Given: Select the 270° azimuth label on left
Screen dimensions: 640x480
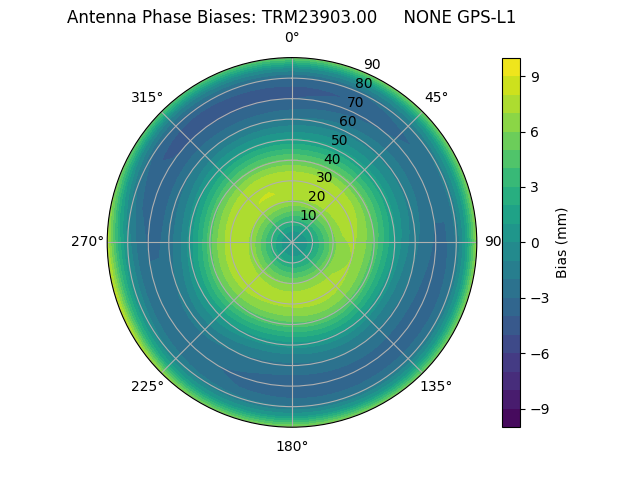Looking at the screenshot, I should click(x=87, y=242).
